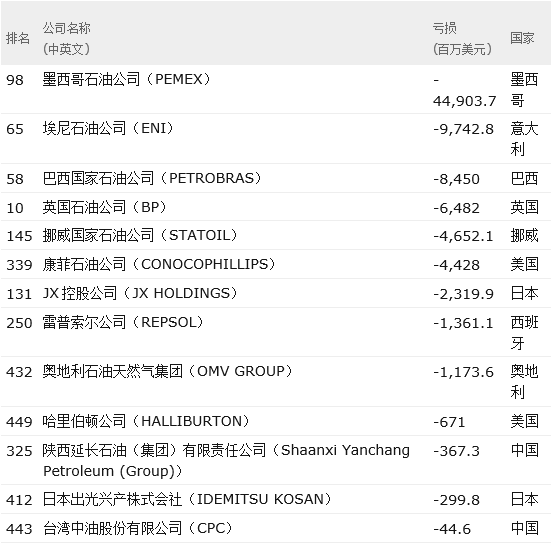This screenshot has width=552, height=559.
Task: Click the 国家 column header
Action: tap(522, 38)
